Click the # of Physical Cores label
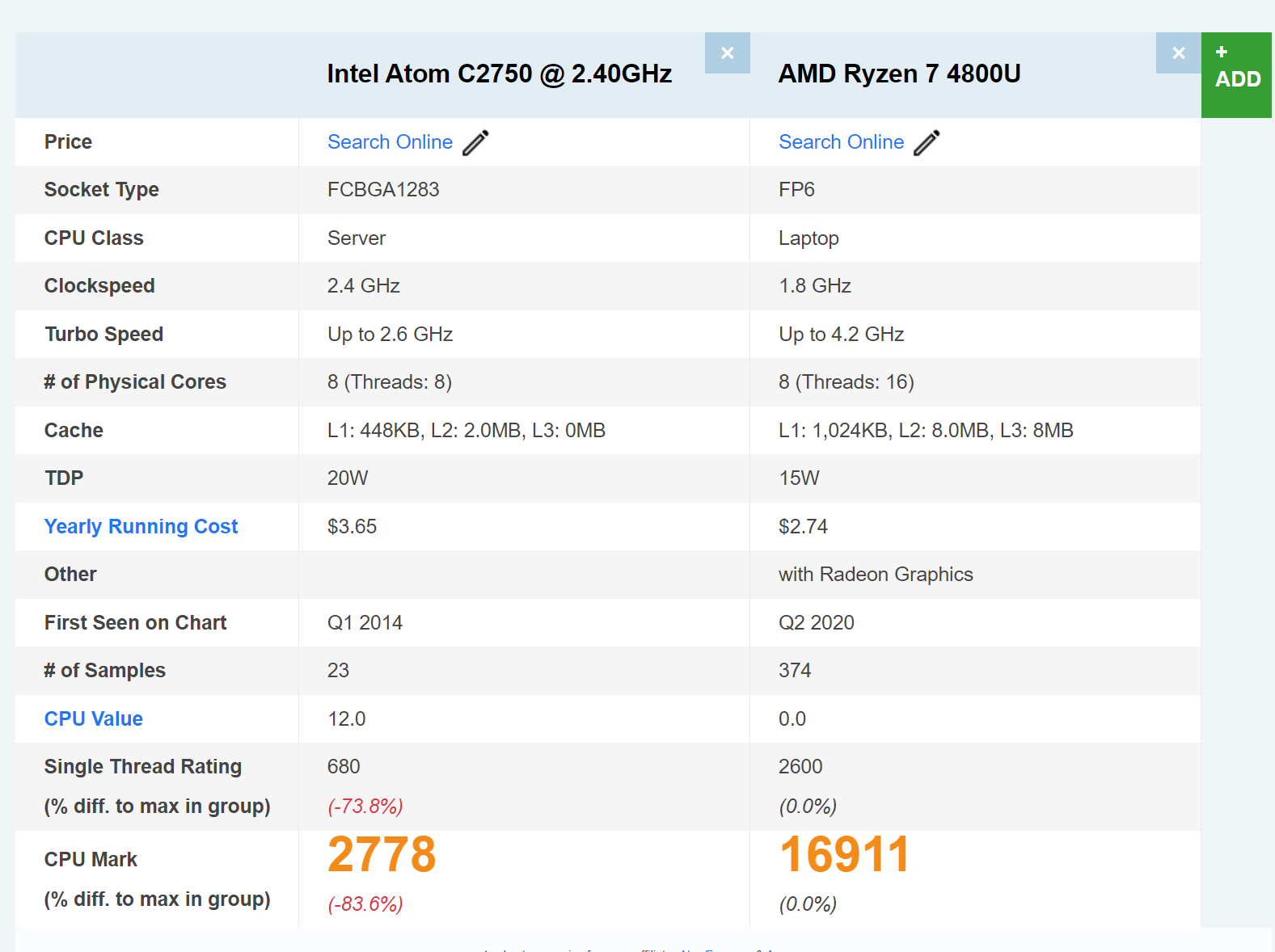Image resolution: width=1275 pixels, height=952 pixels. click(135, 382)
